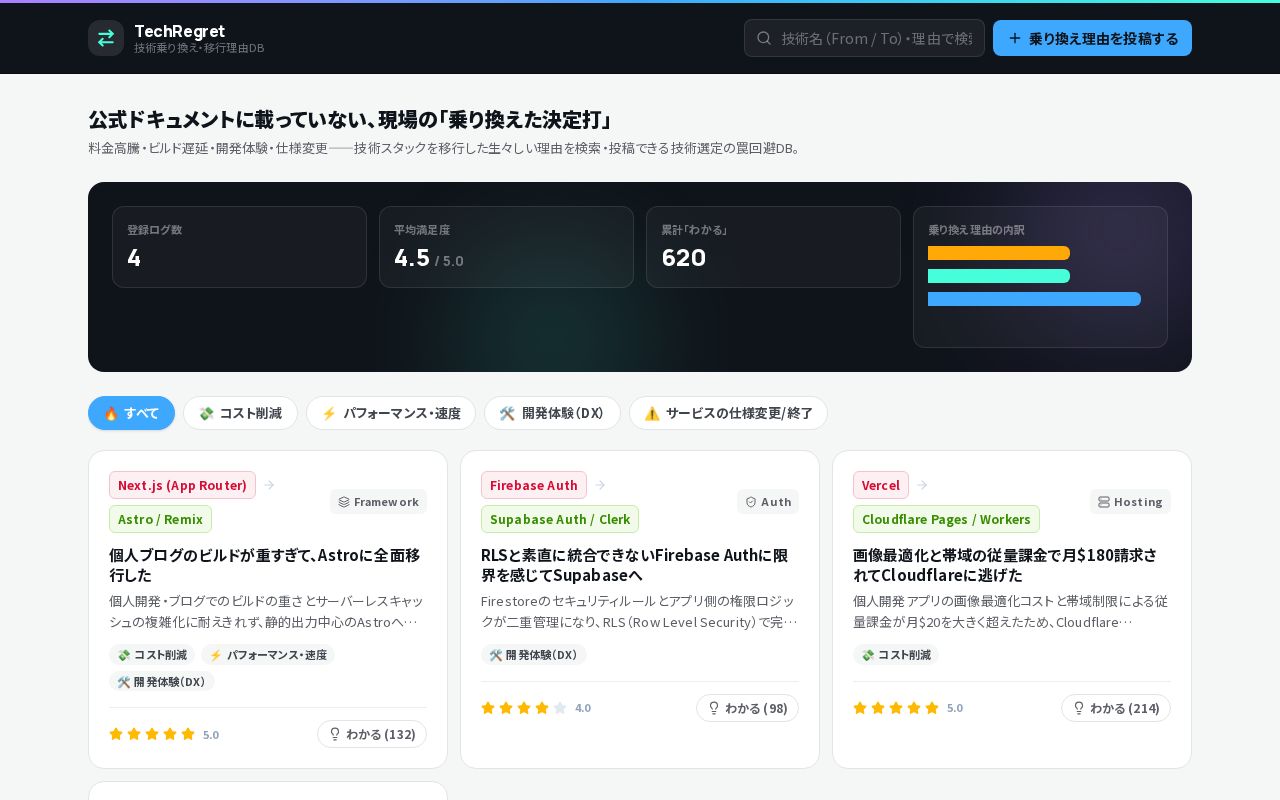Click the Astro / Remix tag
The image size is (1280, 800).
pos(160,519)
